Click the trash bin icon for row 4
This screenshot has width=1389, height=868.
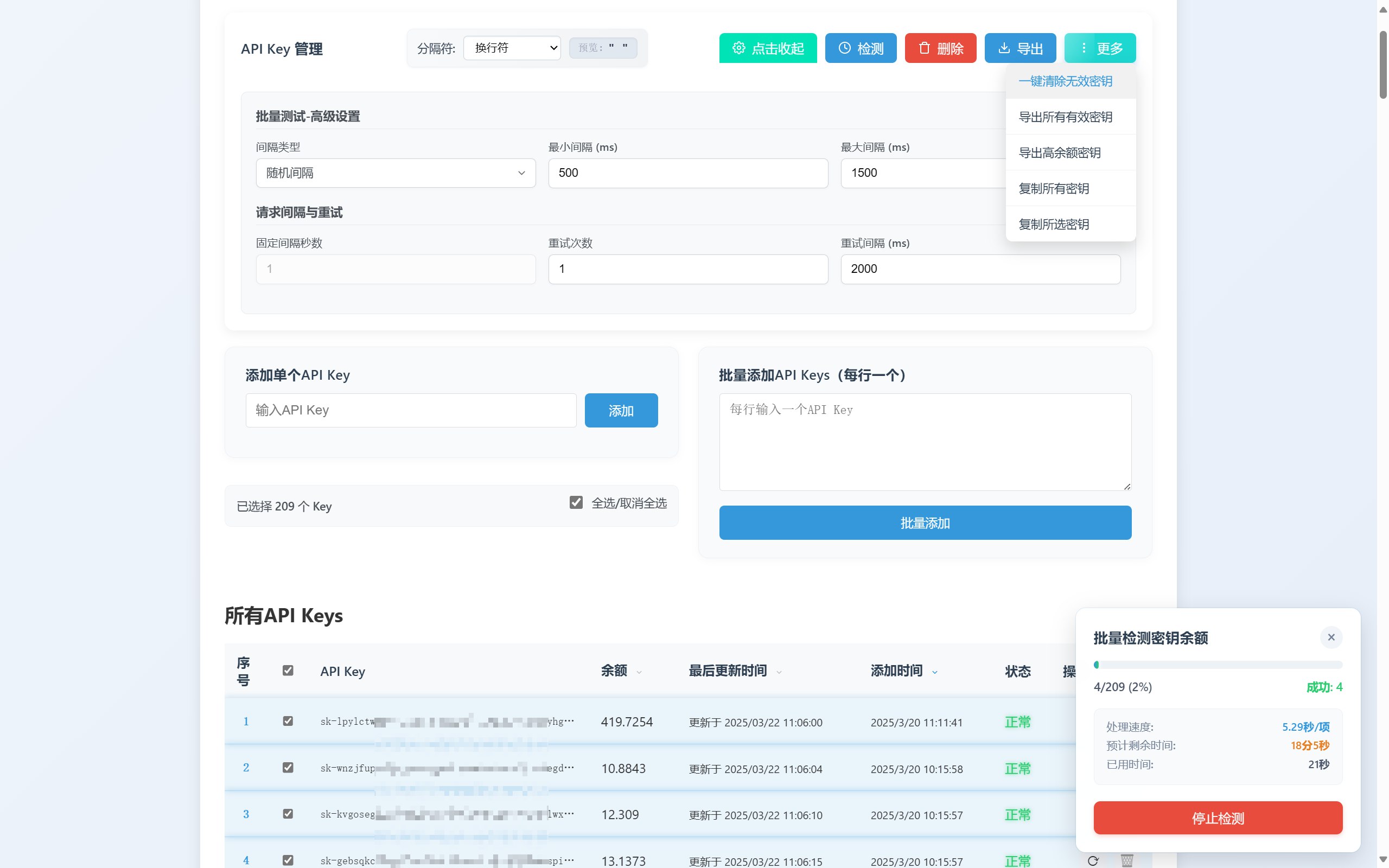point(1127,860)
